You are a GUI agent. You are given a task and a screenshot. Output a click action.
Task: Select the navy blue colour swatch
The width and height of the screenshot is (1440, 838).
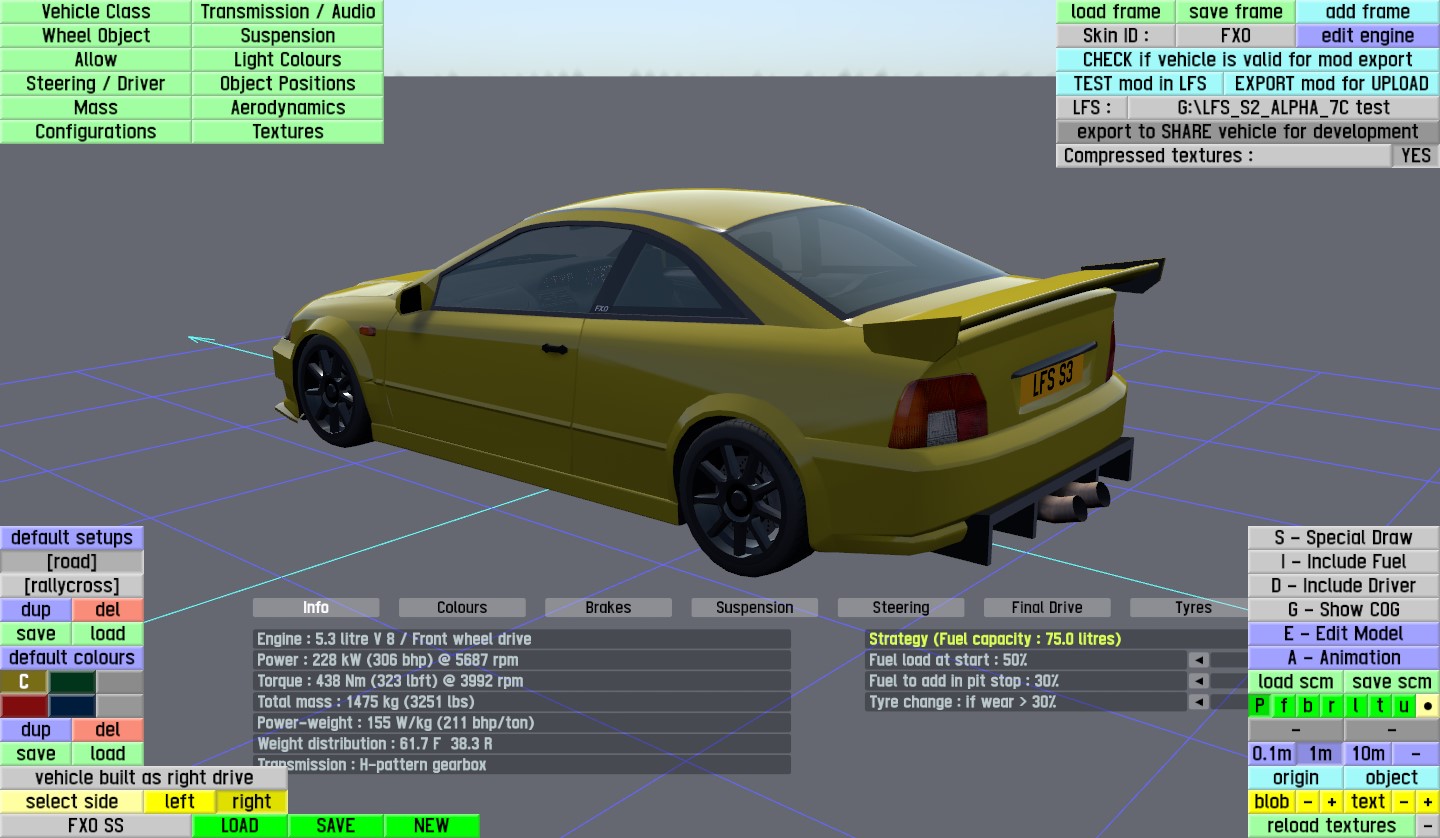coord(72,706)
